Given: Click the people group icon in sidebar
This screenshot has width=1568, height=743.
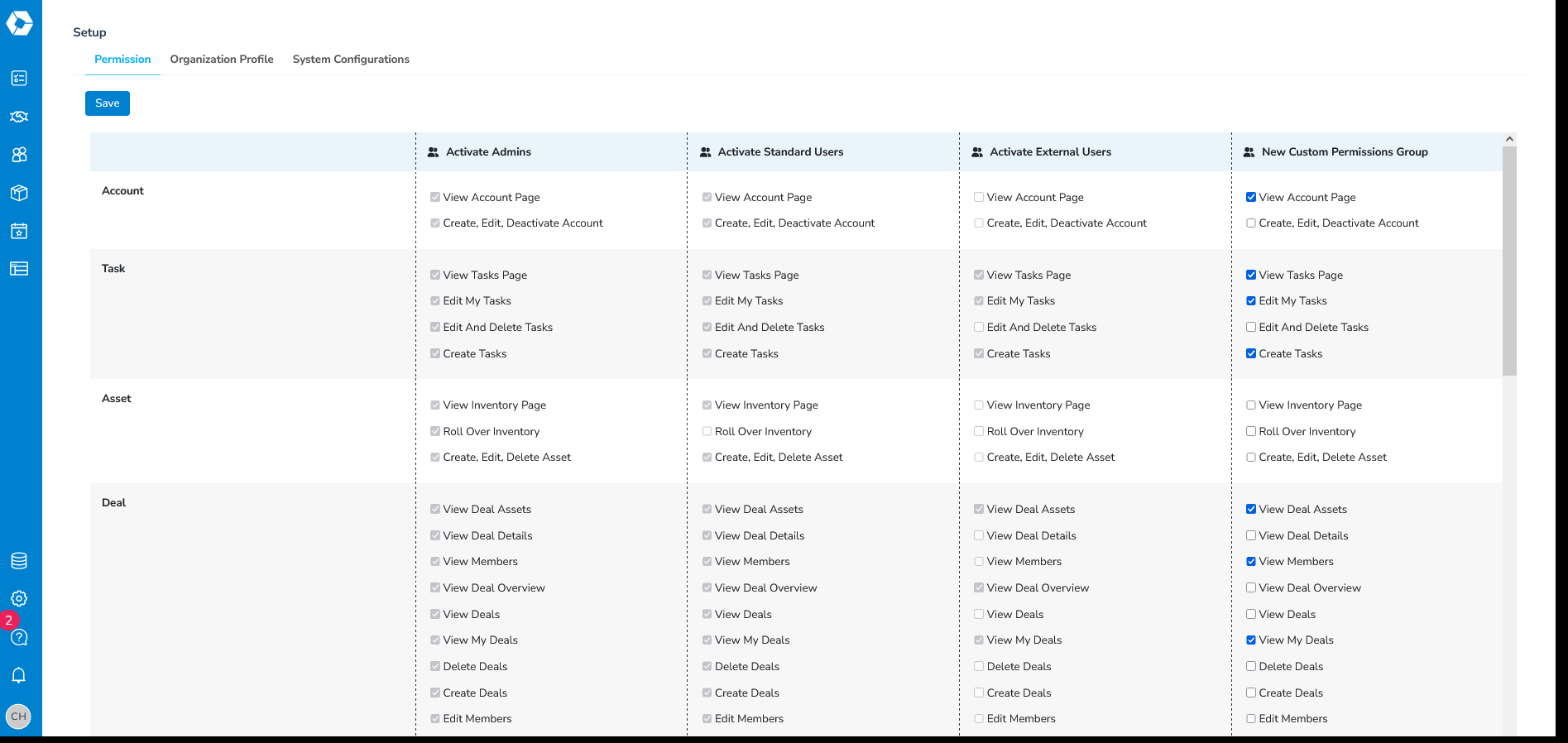Looking at the screenshot, I should coord(19,155).
